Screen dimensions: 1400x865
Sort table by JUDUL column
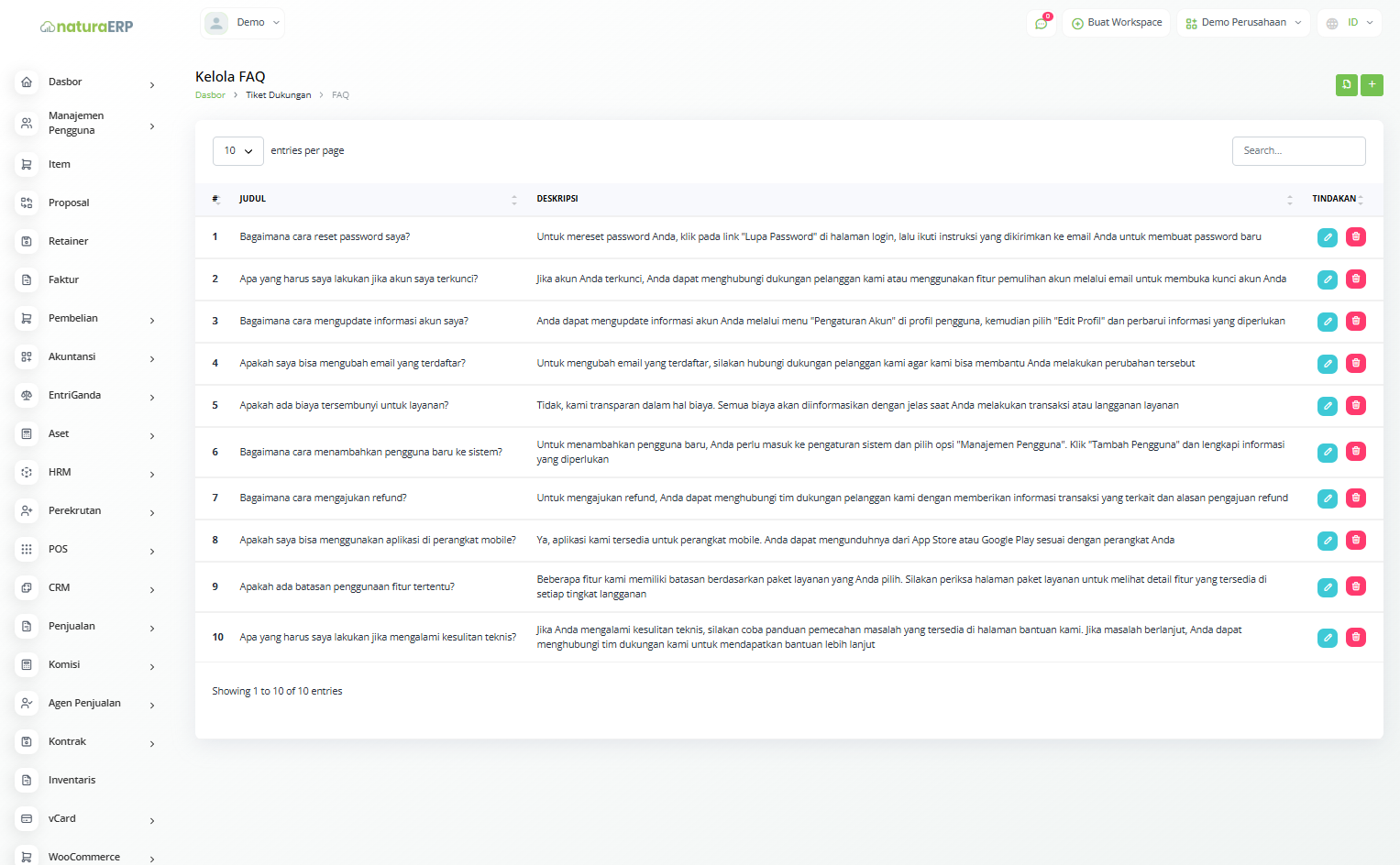coord(379,199)
